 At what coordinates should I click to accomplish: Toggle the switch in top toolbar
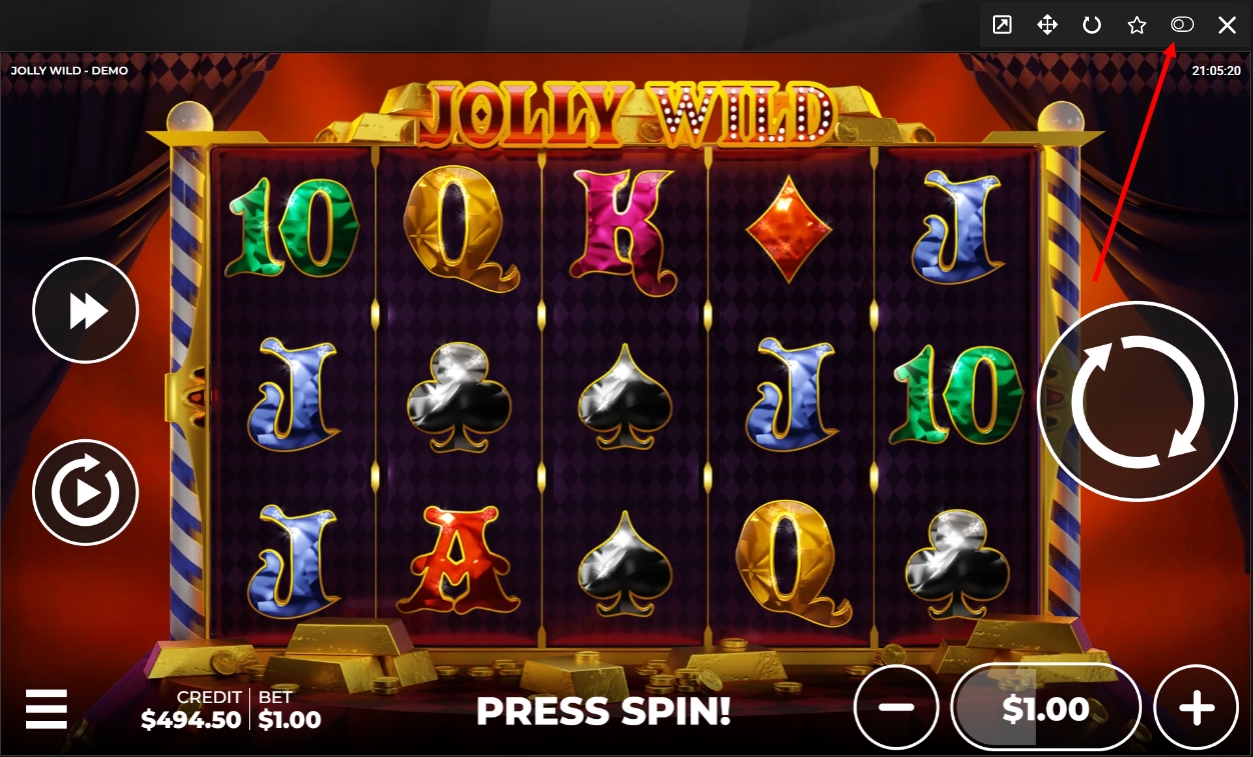pos(1182,25)
